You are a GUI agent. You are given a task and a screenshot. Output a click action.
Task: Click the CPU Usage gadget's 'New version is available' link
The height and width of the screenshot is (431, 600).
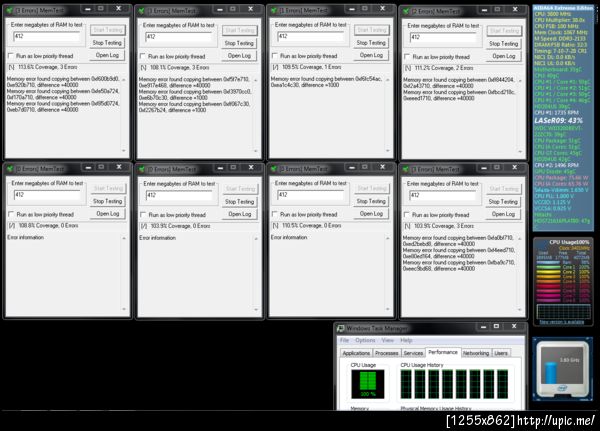562,322
